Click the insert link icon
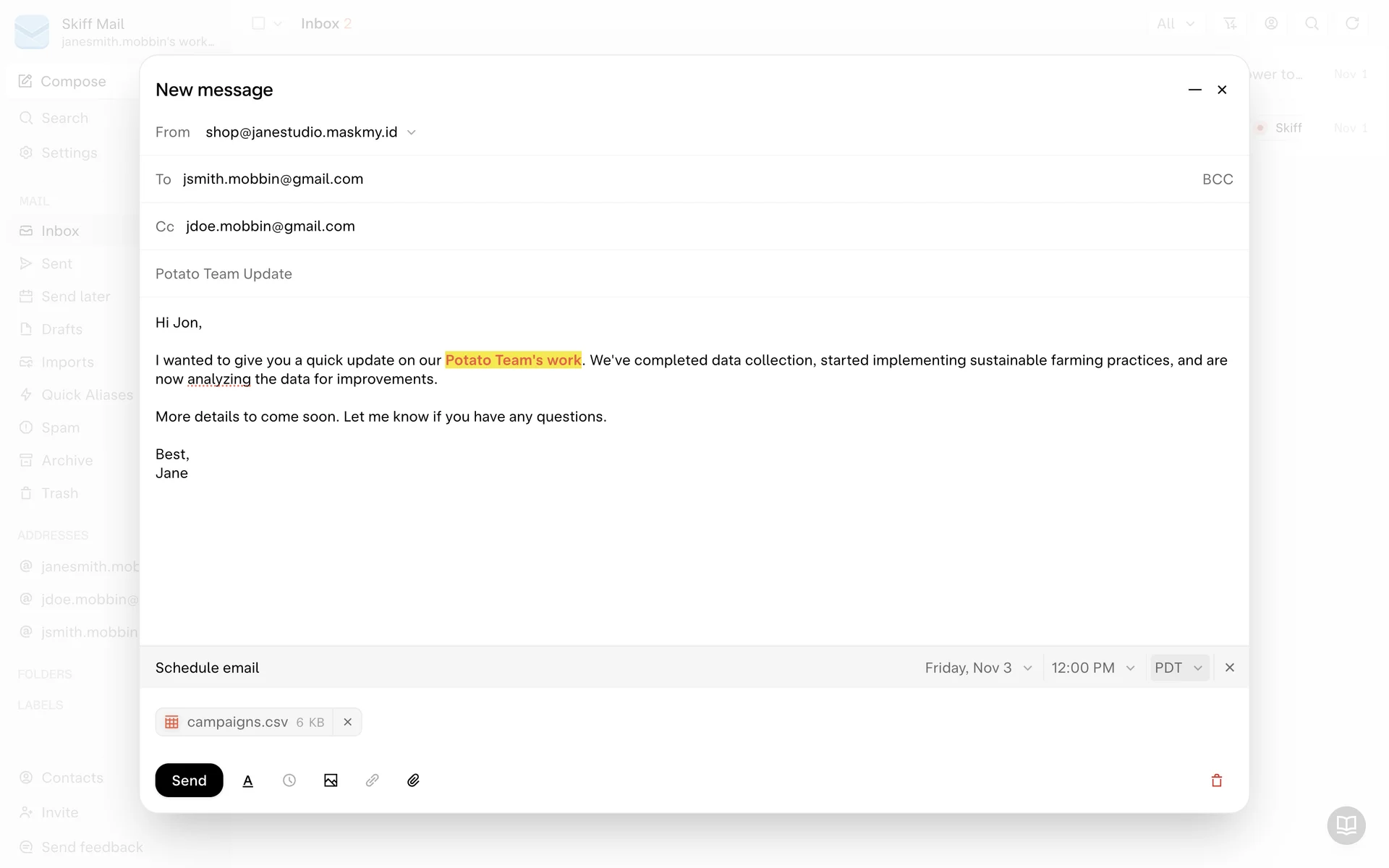 tap(372, 780)
